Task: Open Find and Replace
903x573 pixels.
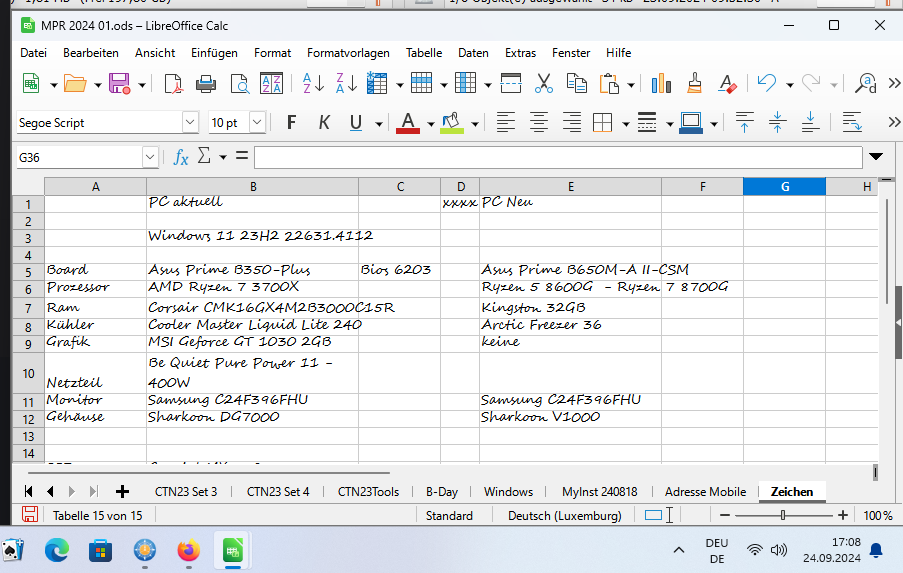Action: [866, 84]
